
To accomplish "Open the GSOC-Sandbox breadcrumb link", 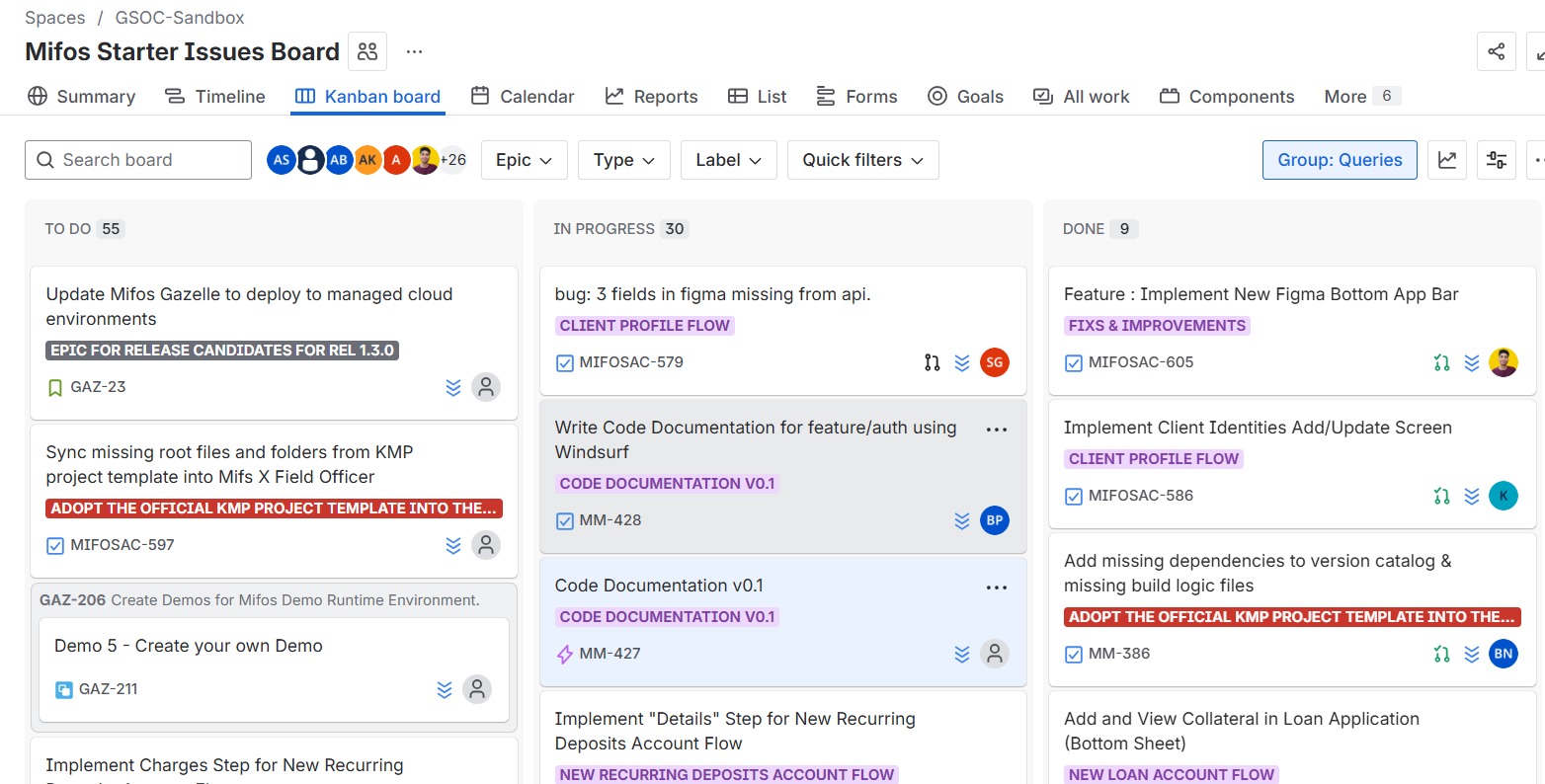I will 179,18.
